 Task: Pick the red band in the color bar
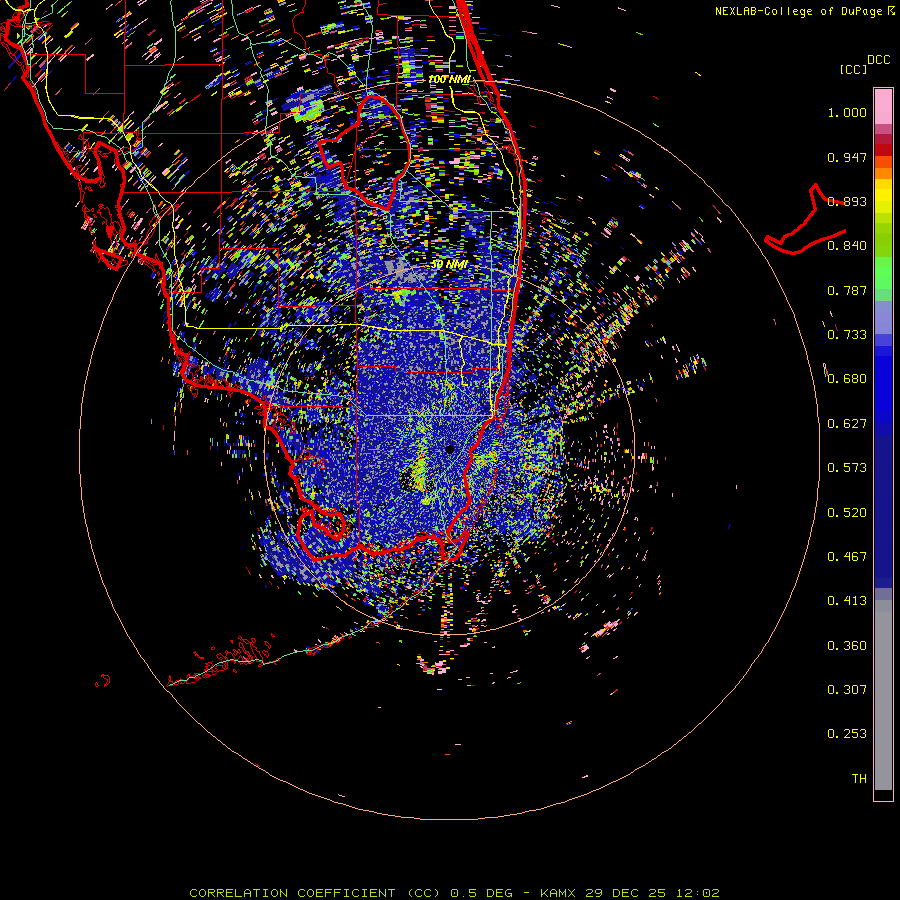coord(883,149)
